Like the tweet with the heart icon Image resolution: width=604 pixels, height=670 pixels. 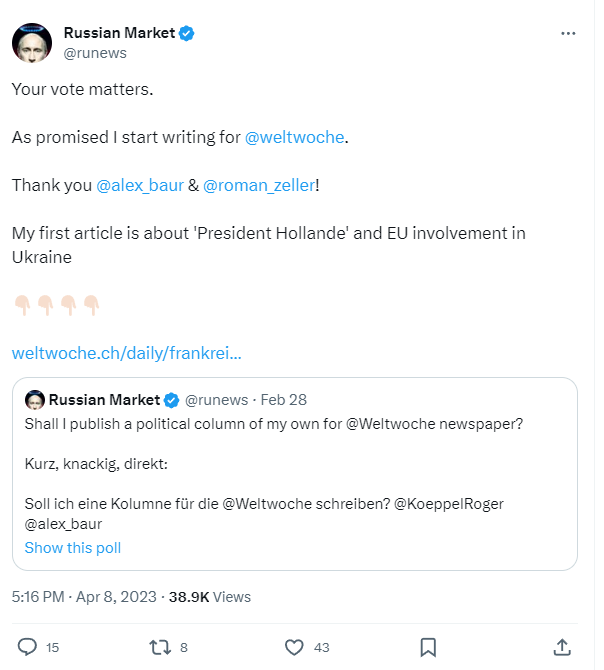294,647
